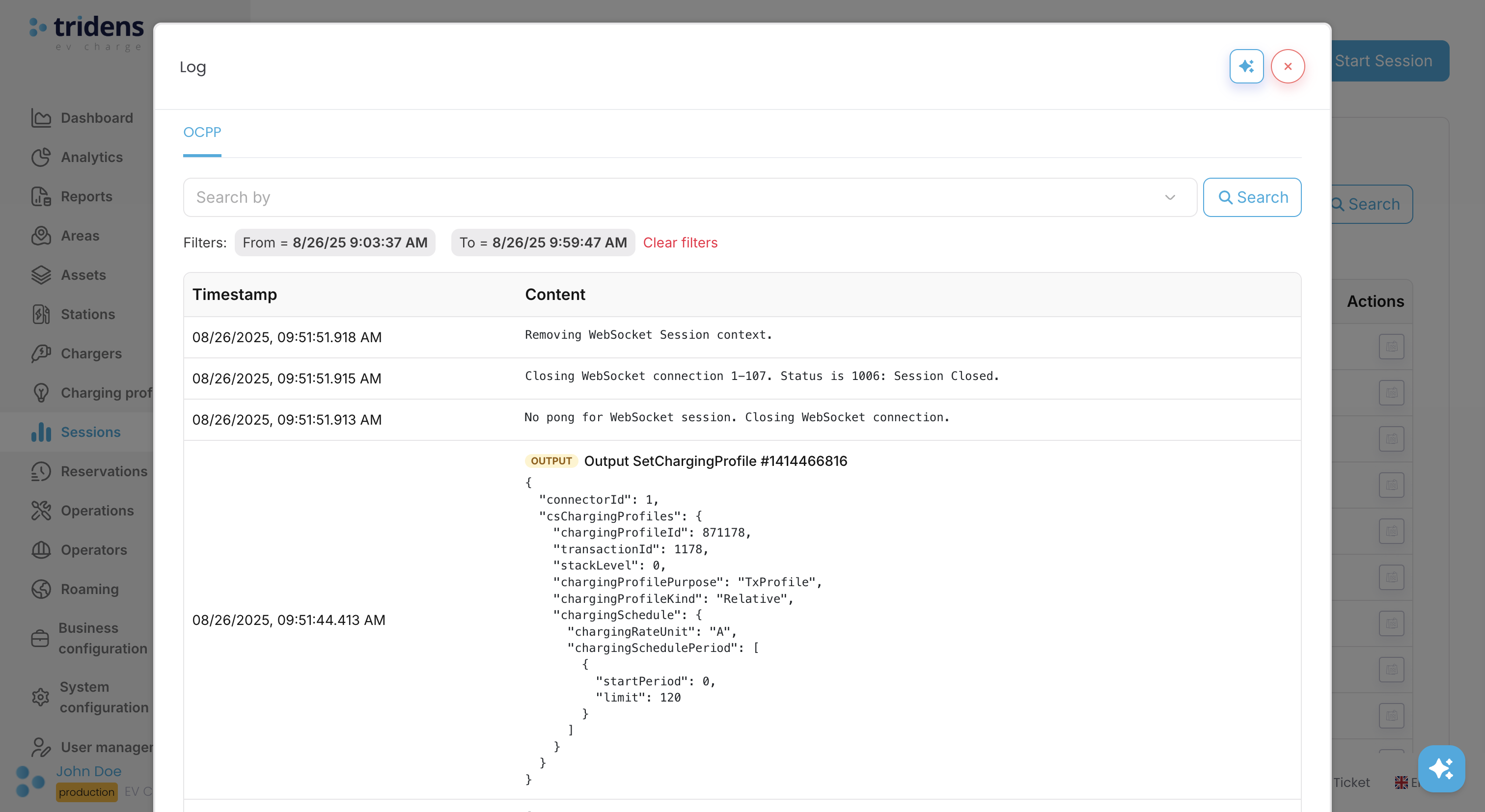Select Sessions in the navigation menu
The width and height of the screenshot is (1485, 812).
[89, 432]
